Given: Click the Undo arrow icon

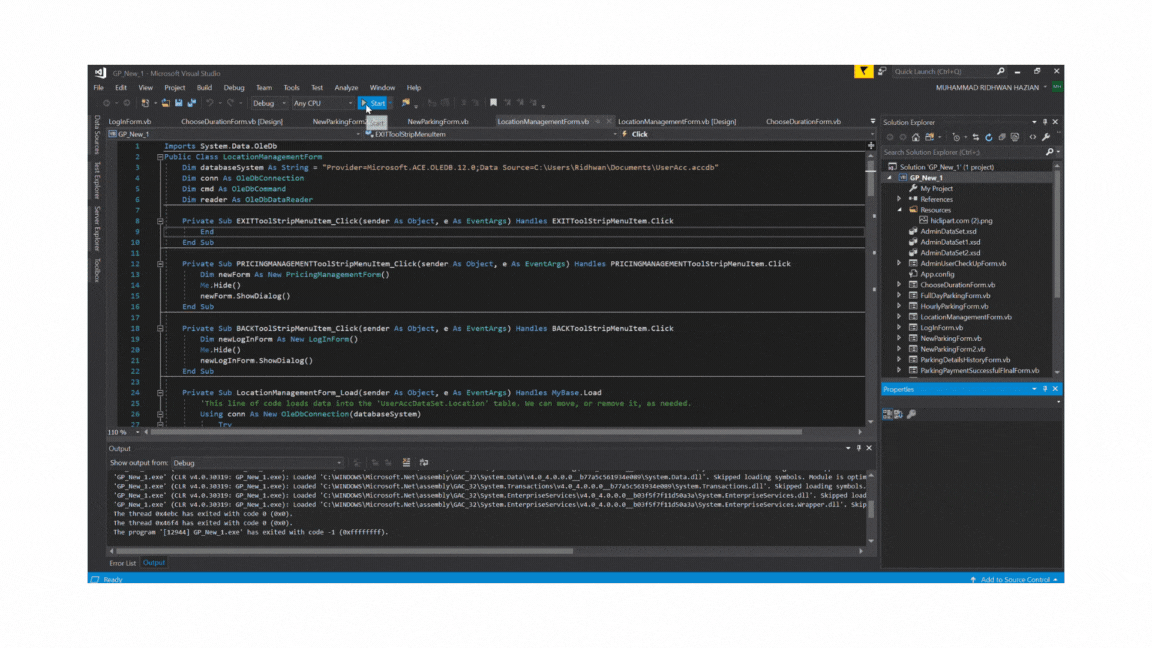Looking at the screenshot, I should (210, 103).
